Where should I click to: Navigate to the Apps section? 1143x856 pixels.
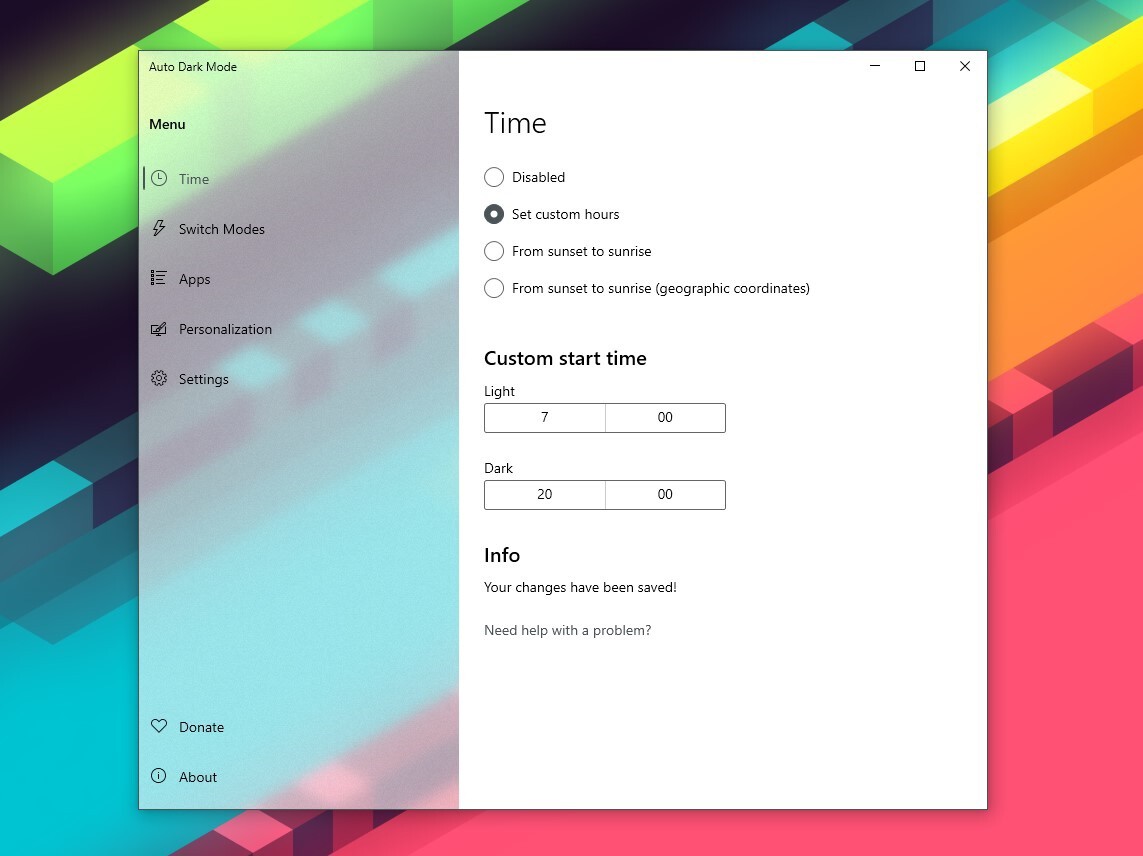194,278
